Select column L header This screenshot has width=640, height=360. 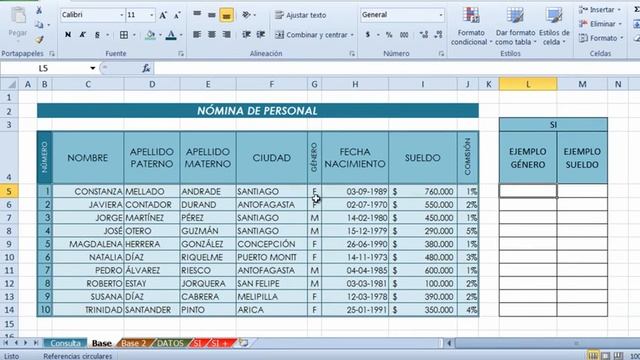[528, 84]
